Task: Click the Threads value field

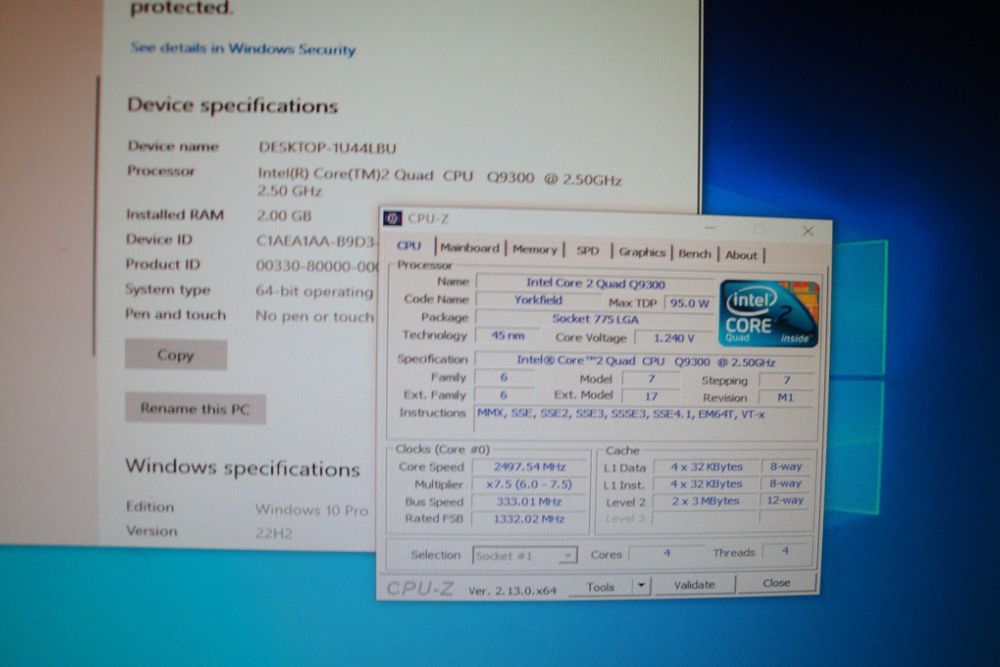Action: pyautogui.click(x=785, y=550)
